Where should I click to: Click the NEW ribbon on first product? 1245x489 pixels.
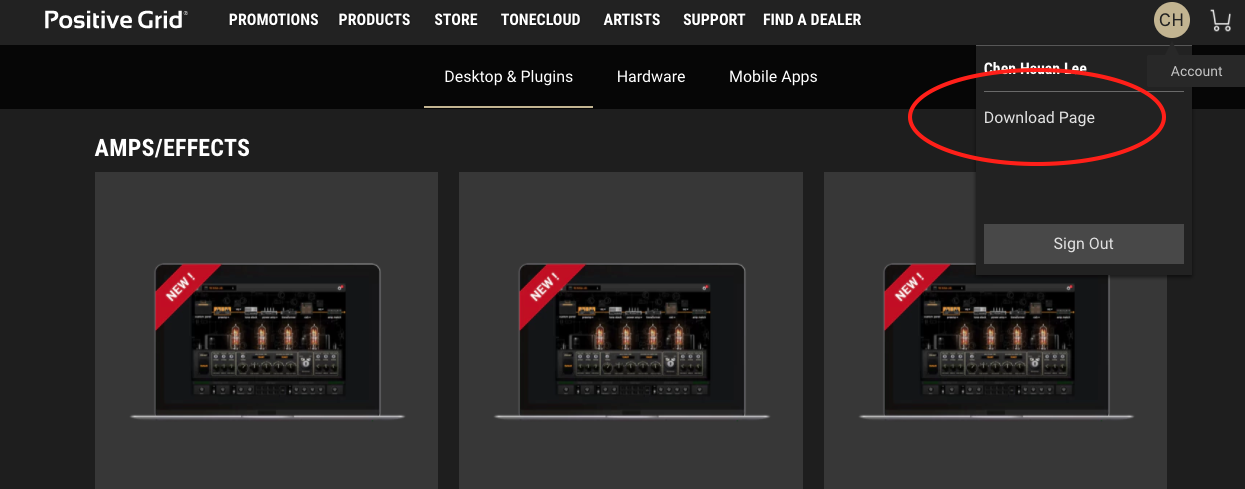(x=181, y=288)
